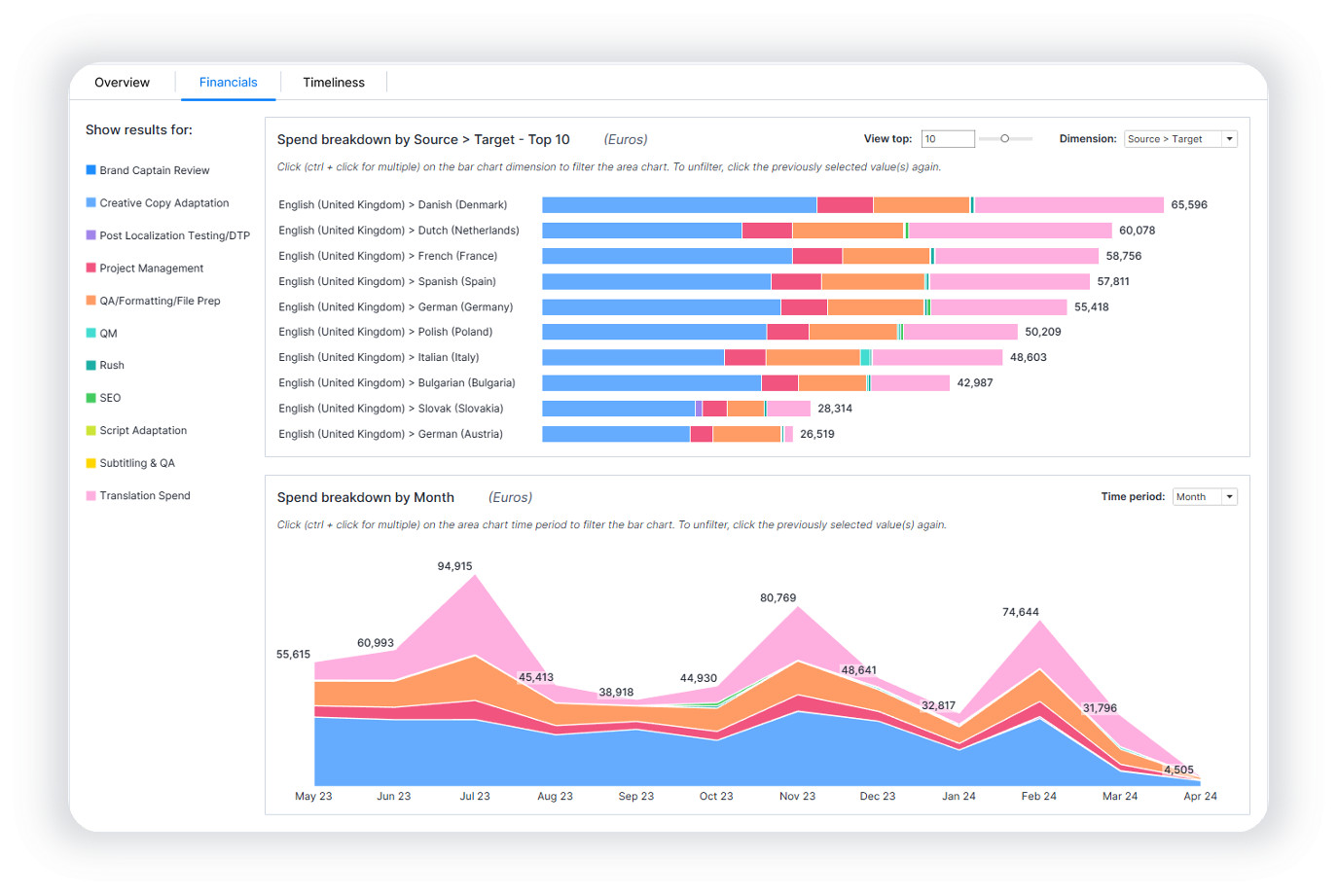The image size is (1338, 896).
Task: Click the Brand Captain Review legend color square
Action: (90, 170)
